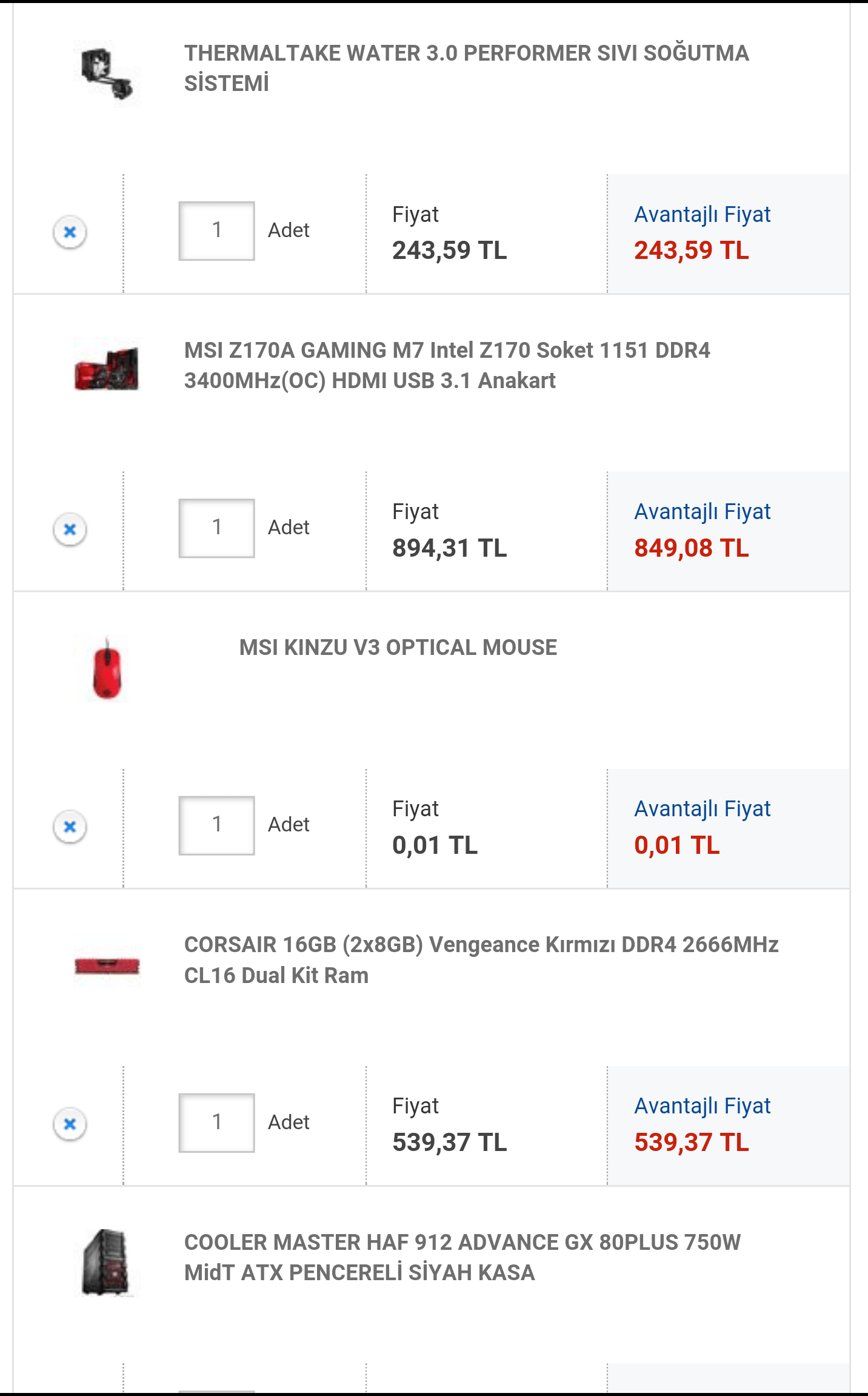Click the 849,08 TL Avantajlı Fiyat price
868x1396 pixels.
pos(691,548)
